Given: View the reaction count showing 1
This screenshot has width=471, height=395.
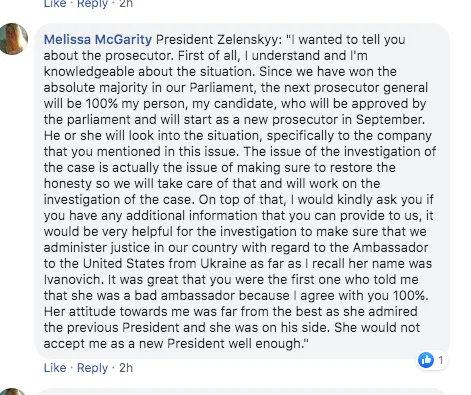Looking at the screenshot, I should 441,360.
